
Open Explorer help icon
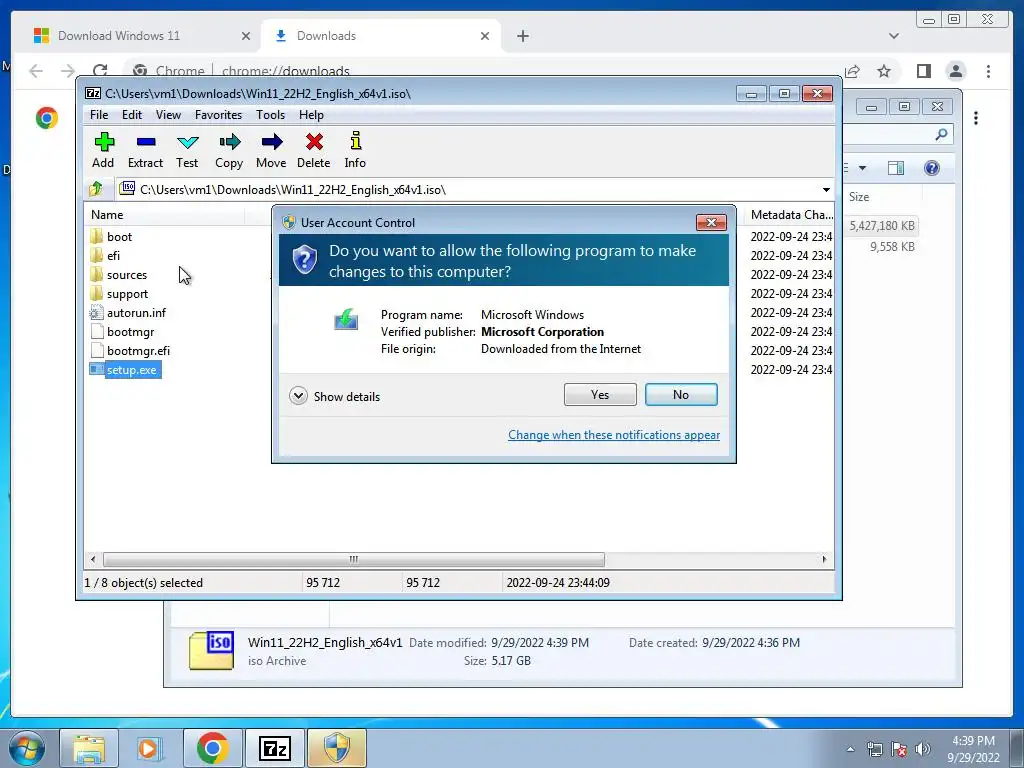click(932, 168)
